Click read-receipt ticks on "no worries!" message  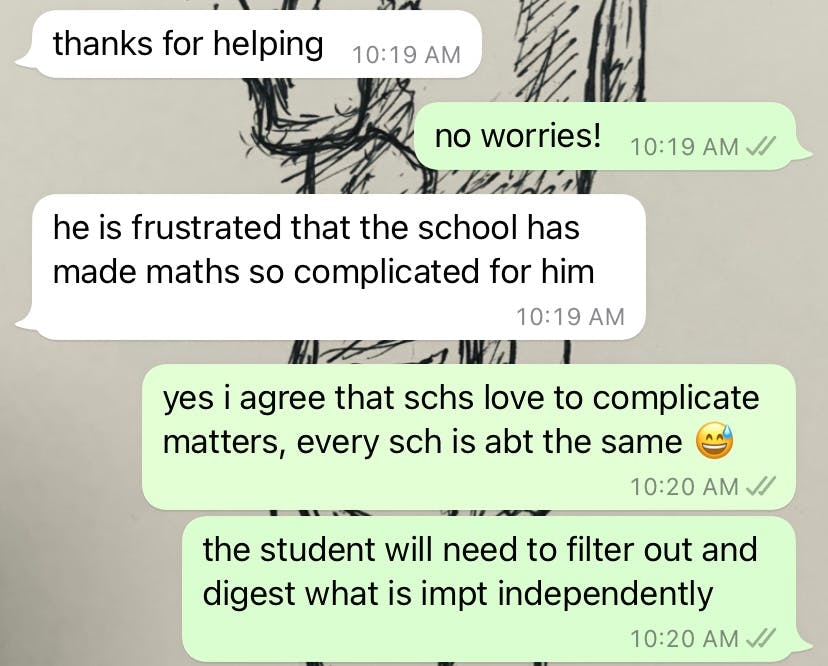760,146
